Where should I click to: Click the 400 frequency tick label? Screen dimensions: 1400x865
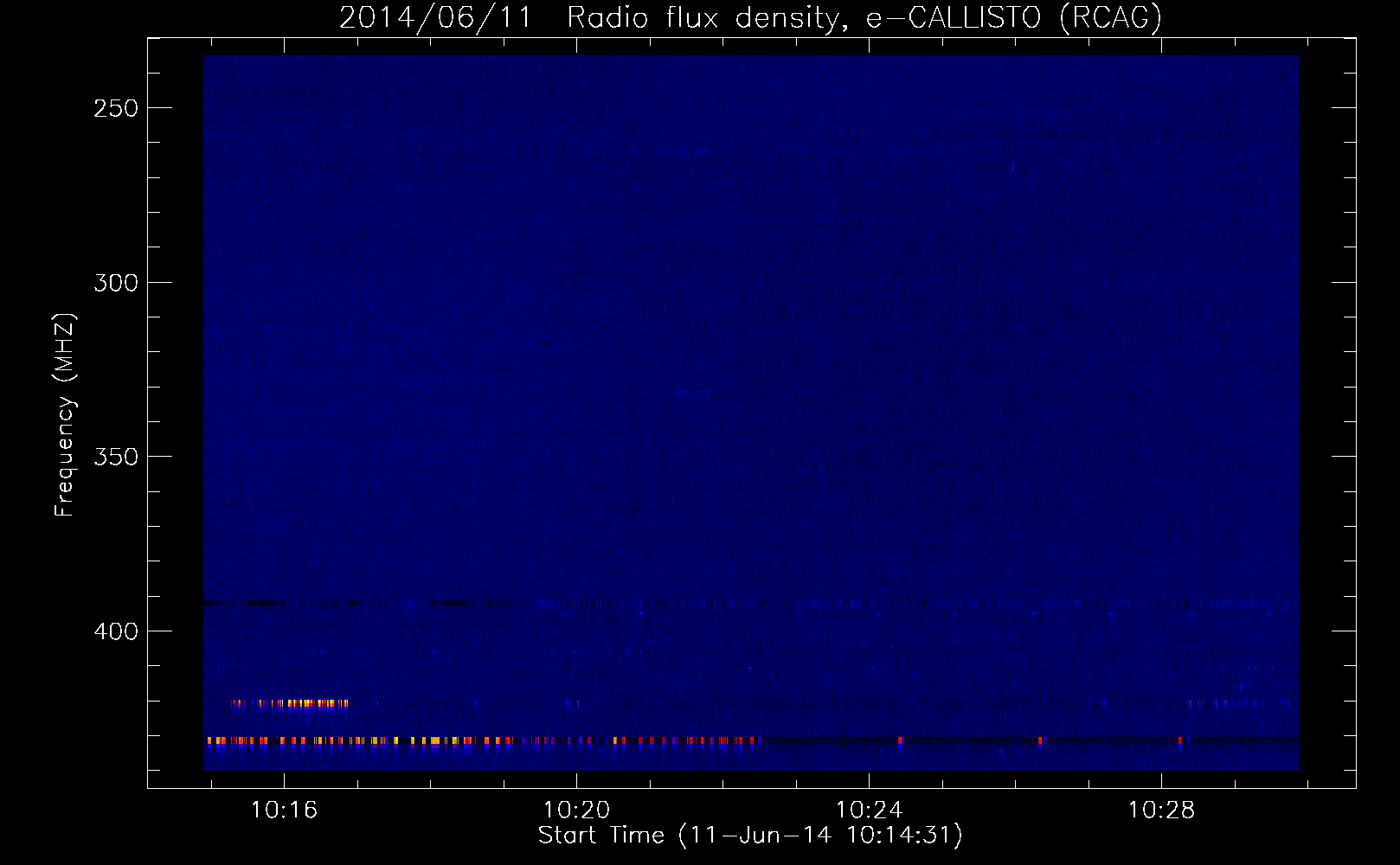pos(116,631)
